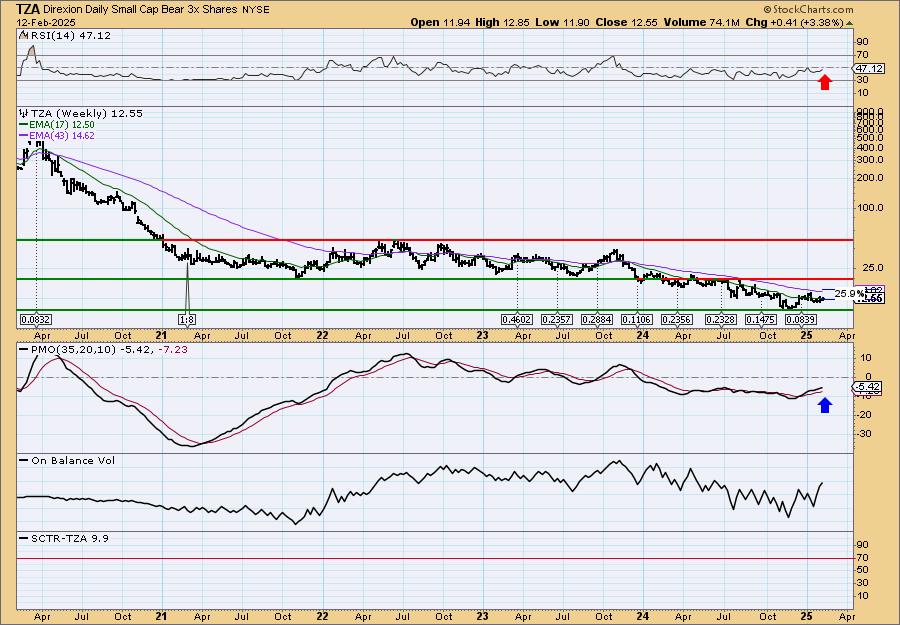Click the purple EMA(43) legend line
The width and height of the screenshot is (900, 625).
pos(23,136)
